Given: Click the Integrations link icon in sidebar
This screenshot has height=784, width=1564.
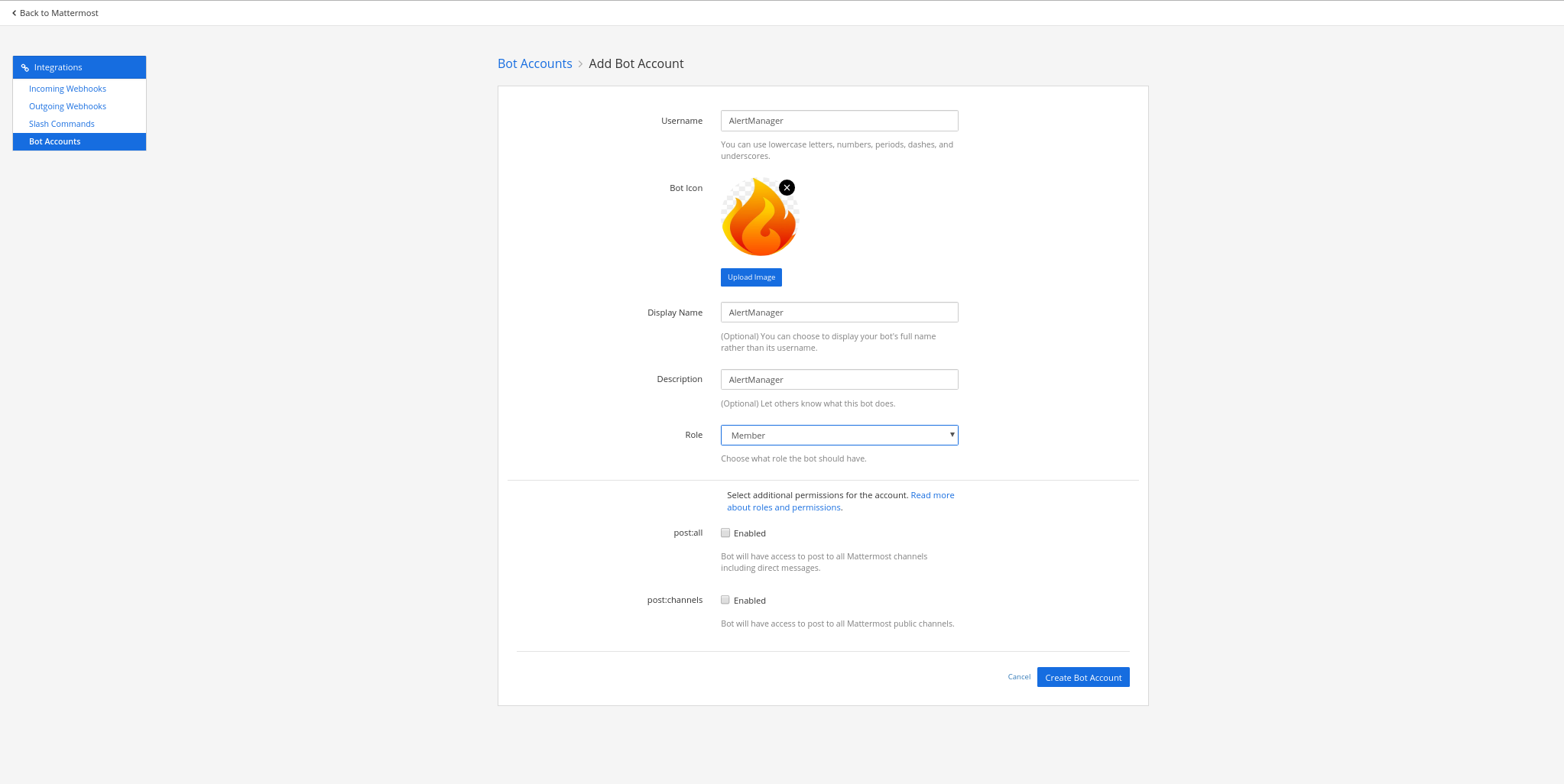Looking at the screenshot, I should [25, 68].
